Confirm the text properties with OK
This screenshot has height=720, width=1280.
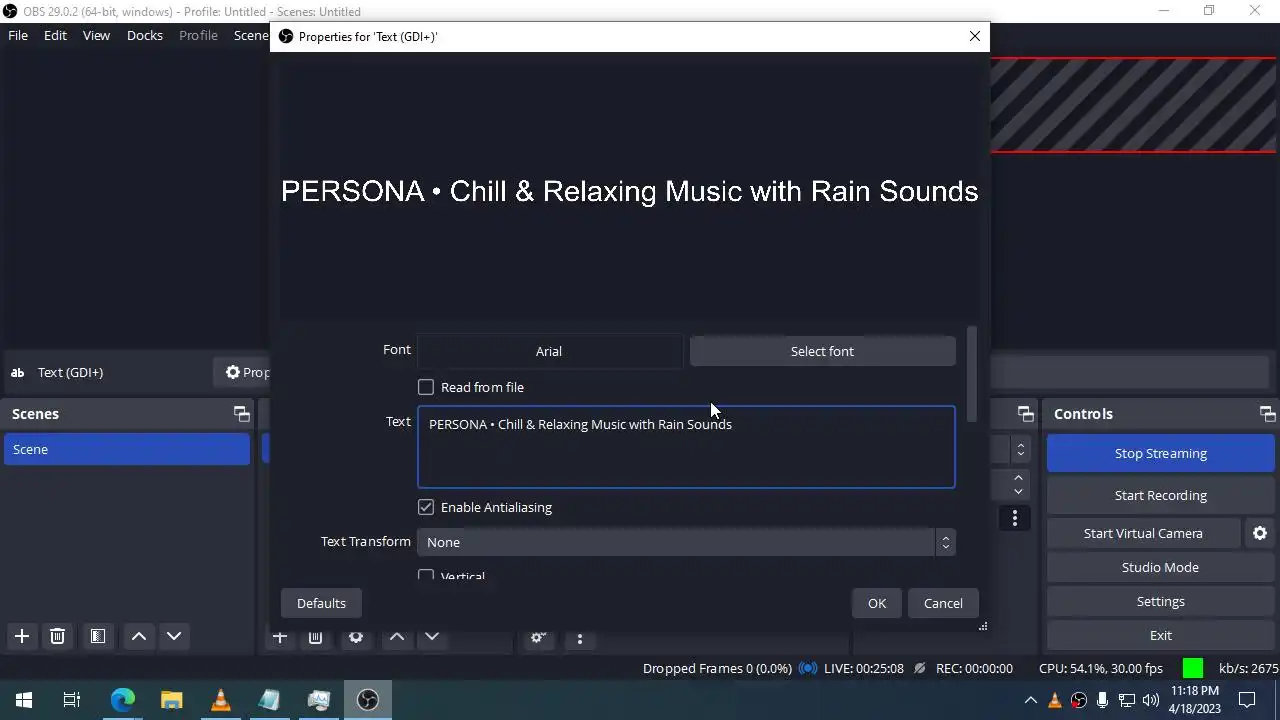pyautogui.click(x=877, y=603)
